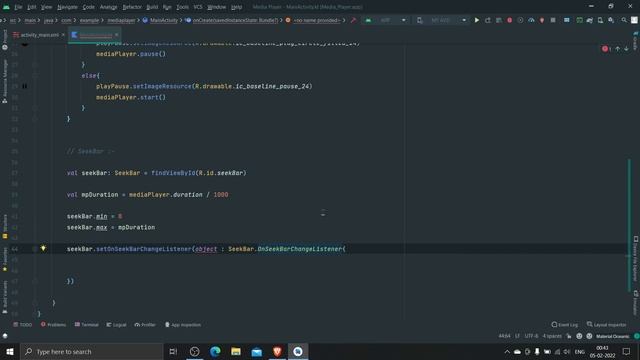Open the Navigate menu
Screen dimensions: 640x360
click(x=67, y=7)
